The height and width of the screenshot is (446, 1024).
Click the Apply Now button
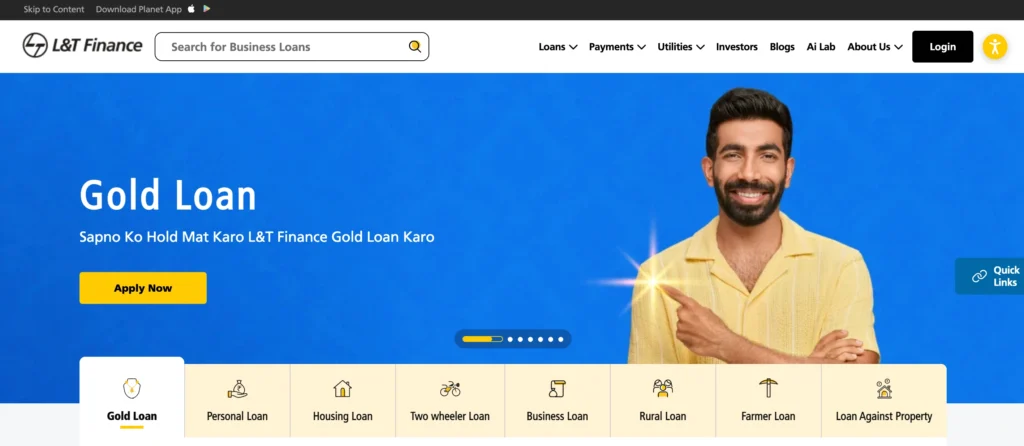[143, 288]
